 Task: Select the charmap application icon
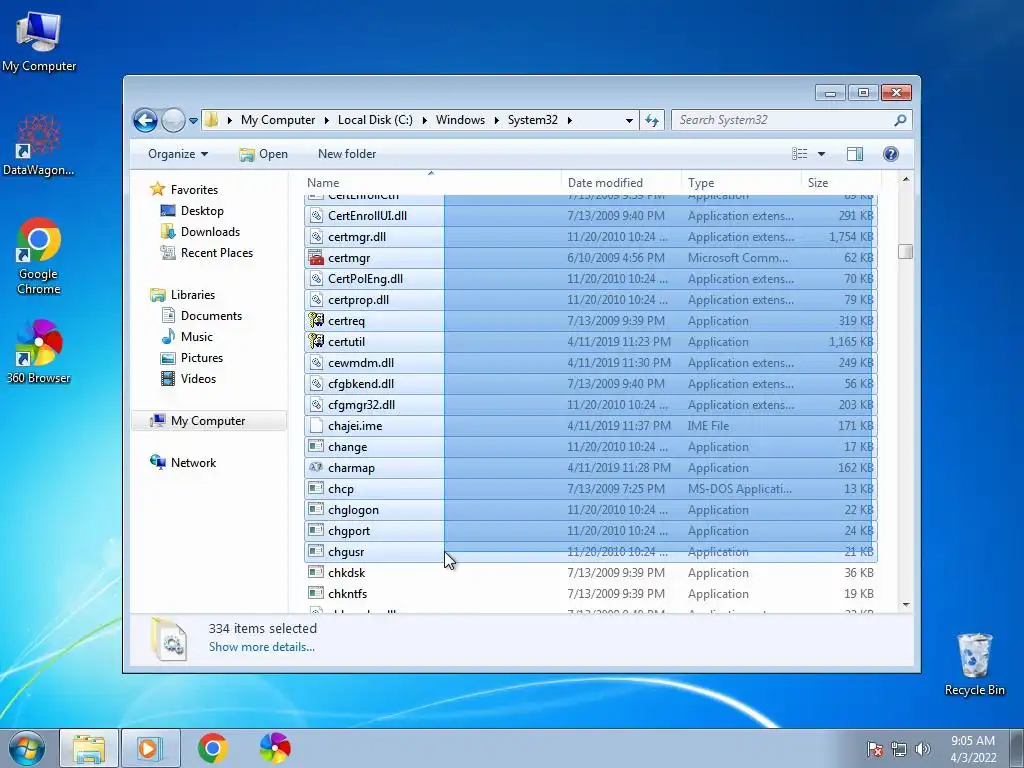[x=316, y=468]
